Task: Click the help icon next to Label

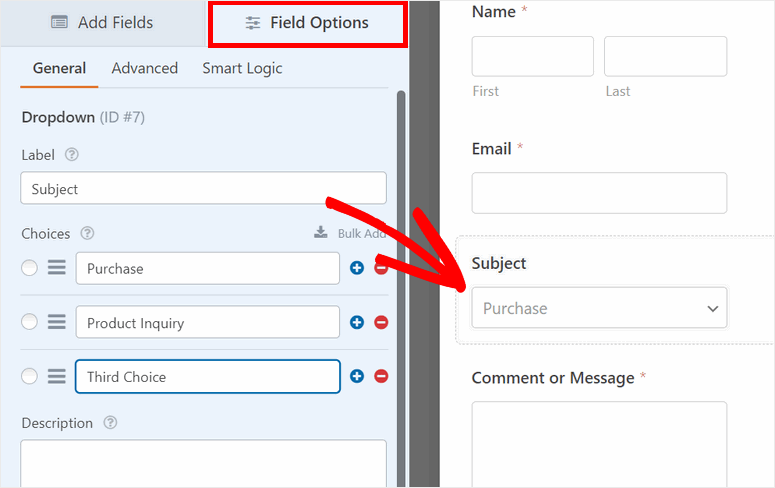Action: coord(71,155)
